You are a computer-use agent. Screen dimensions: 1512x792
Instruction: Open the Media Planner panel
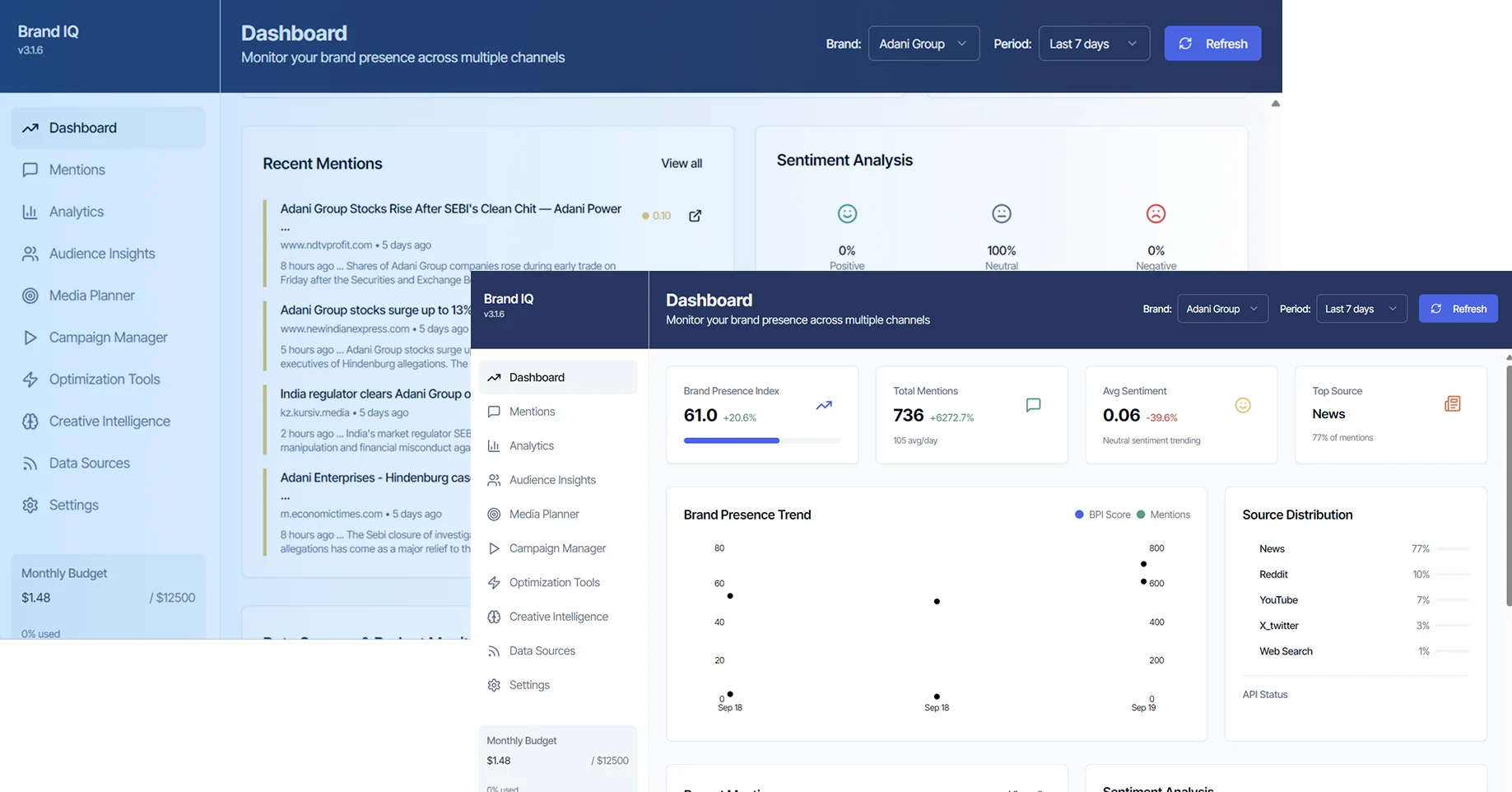click(542, 514)
